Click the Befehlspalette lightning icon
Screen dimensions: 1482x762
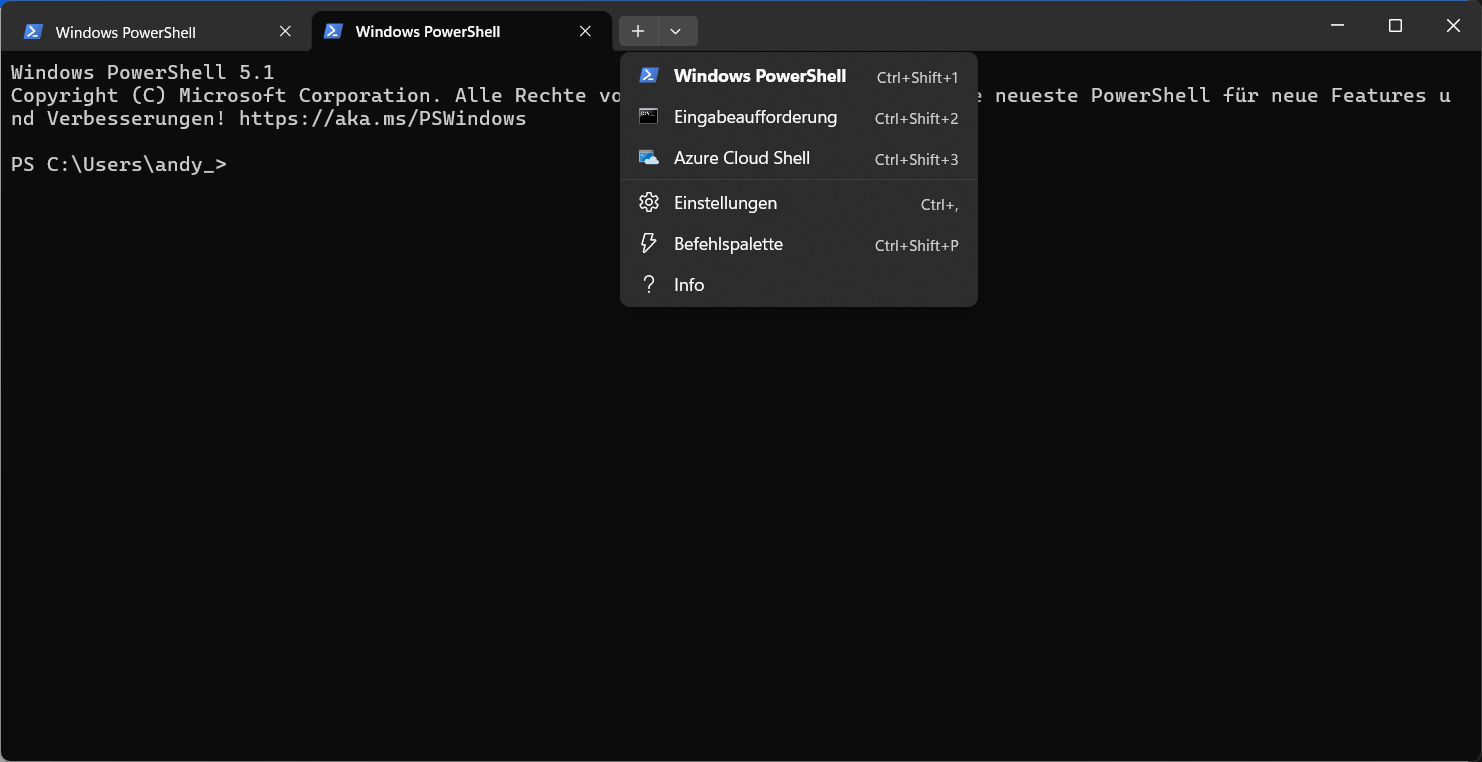(649, 244)
